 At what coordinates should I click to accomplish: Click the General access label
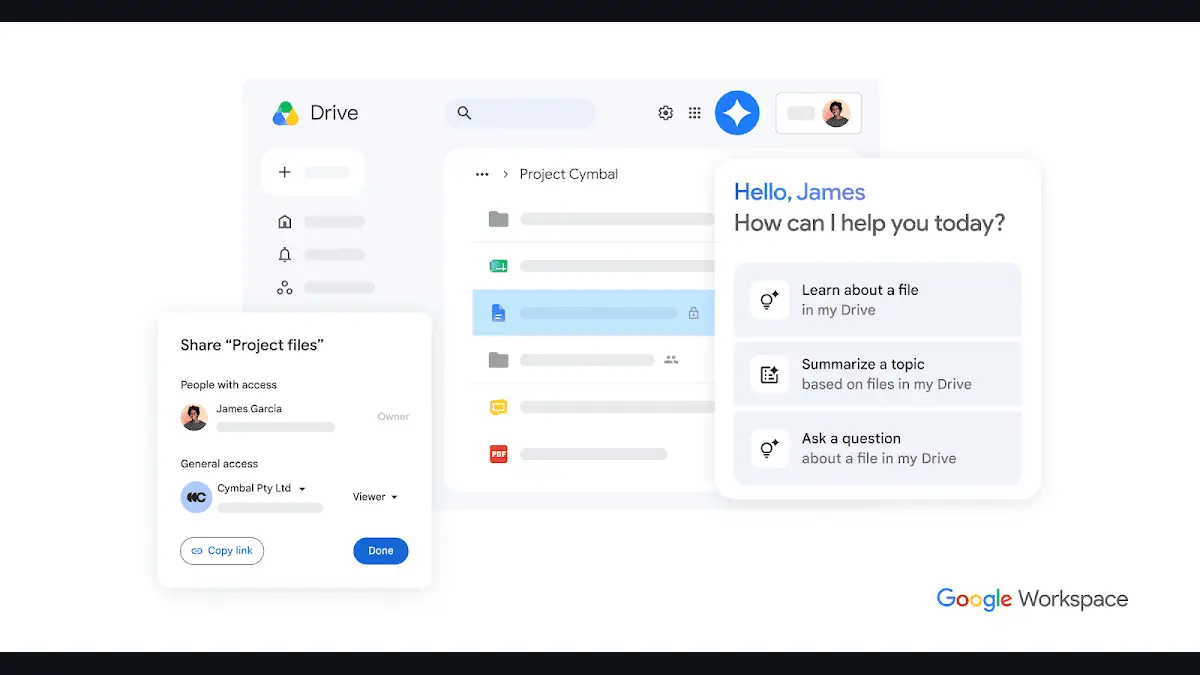tap(219, 464)
